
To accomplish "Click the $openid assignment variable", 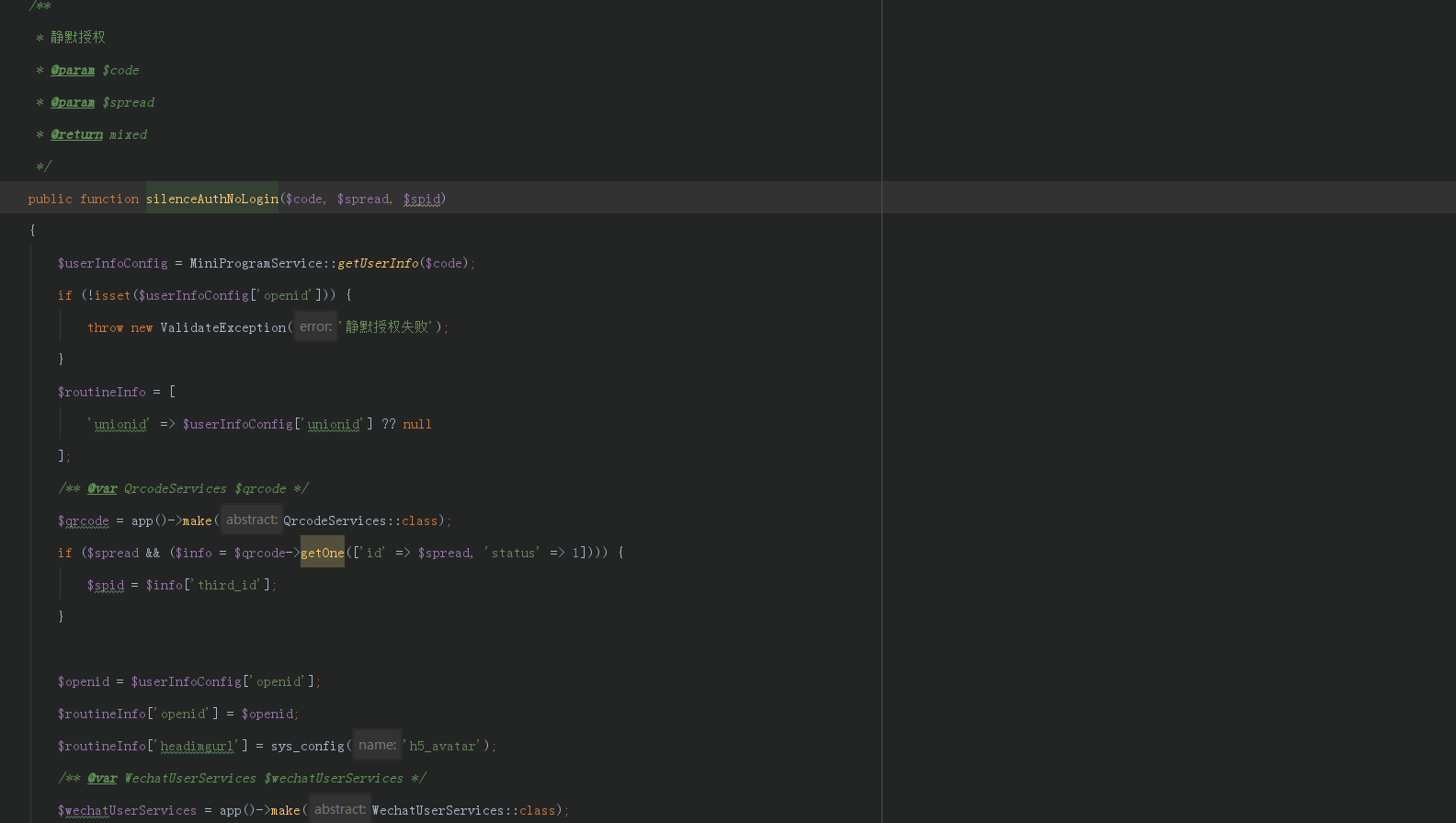I will pyautogui.click(x=84, y=681).
